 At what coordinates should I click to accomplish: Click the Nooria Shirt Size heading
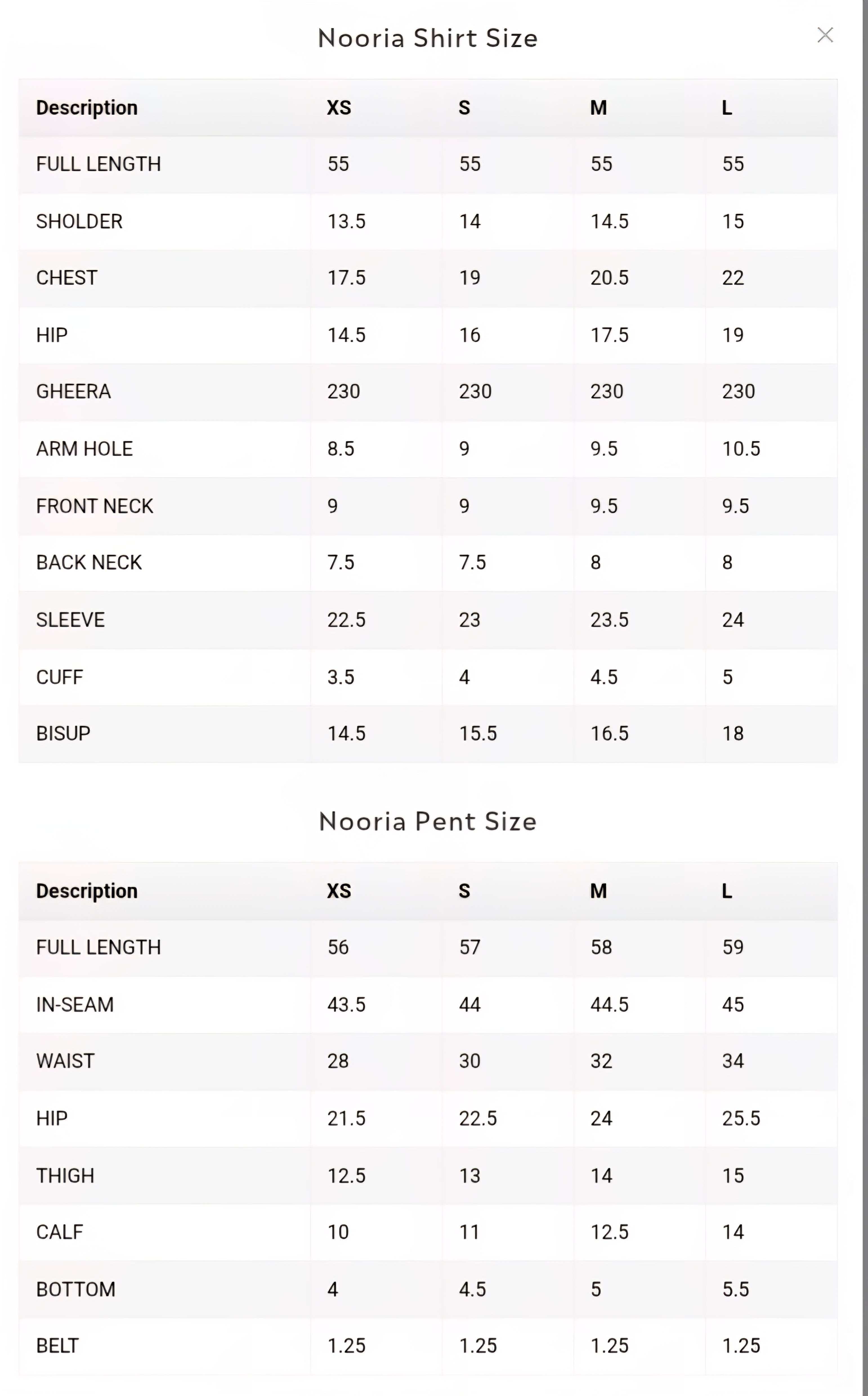pyautogui.click(x=428, y=39)
